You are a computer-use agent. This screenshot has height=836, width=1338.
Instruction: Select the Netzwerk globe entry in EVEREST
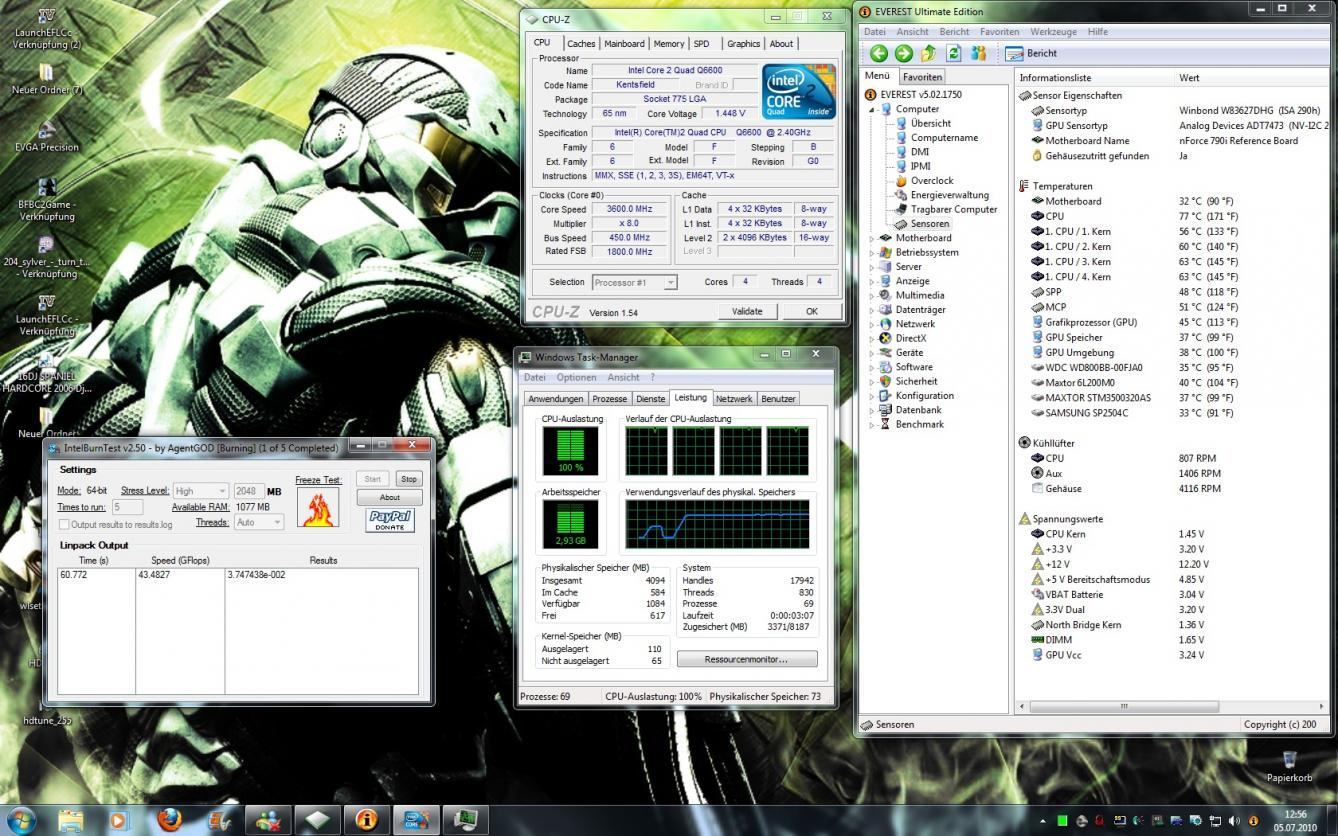tap(907, 324)
